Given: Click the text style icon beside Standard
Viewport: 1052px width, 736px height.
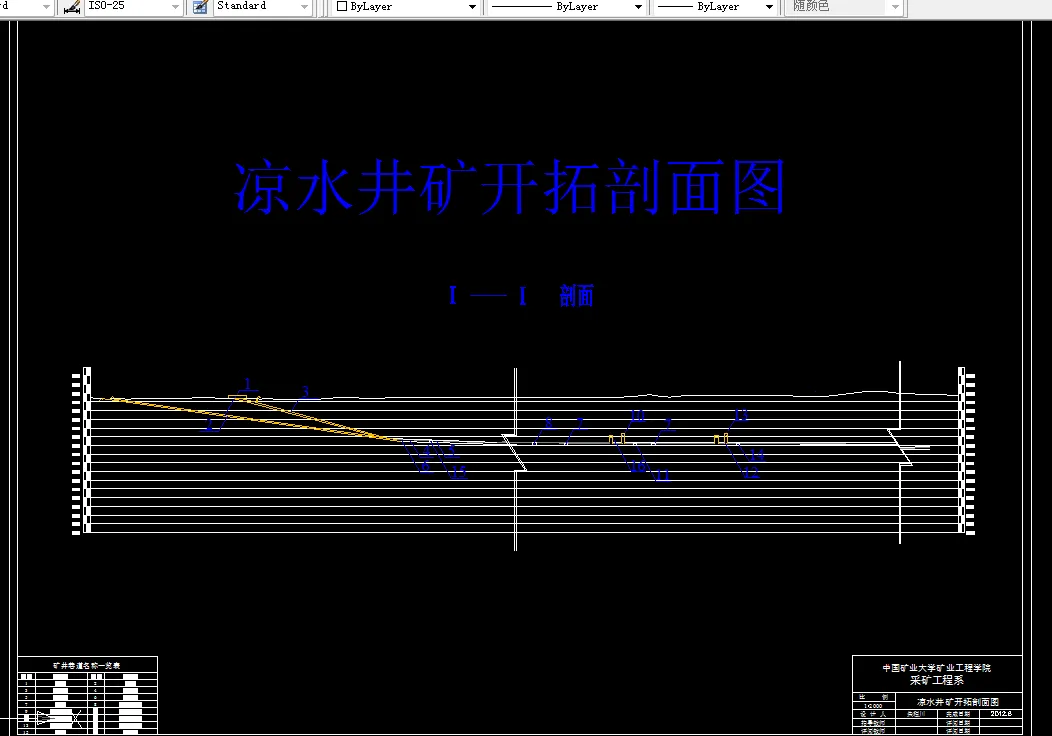Looking at the screenshot, I should [x=199, y=7].
